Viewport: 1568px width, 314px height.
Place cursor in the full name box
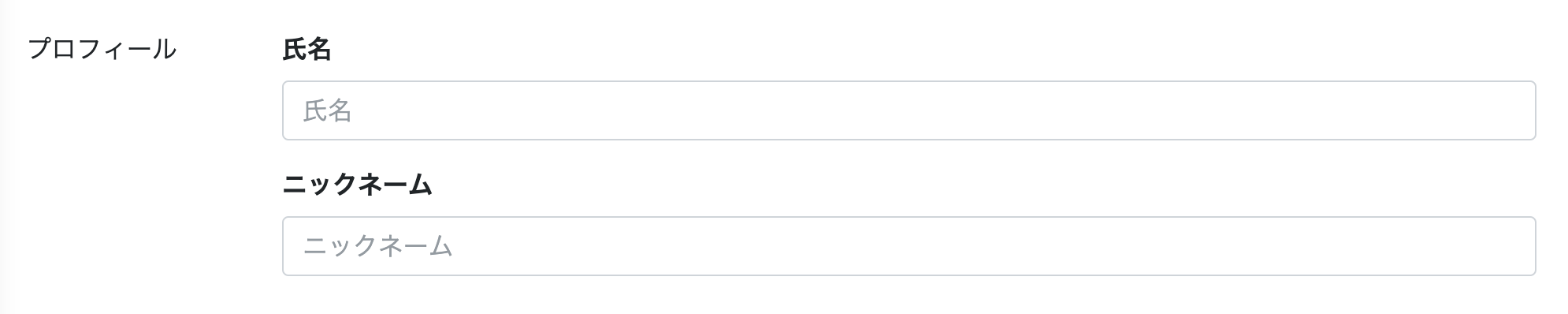coord(908,110)
